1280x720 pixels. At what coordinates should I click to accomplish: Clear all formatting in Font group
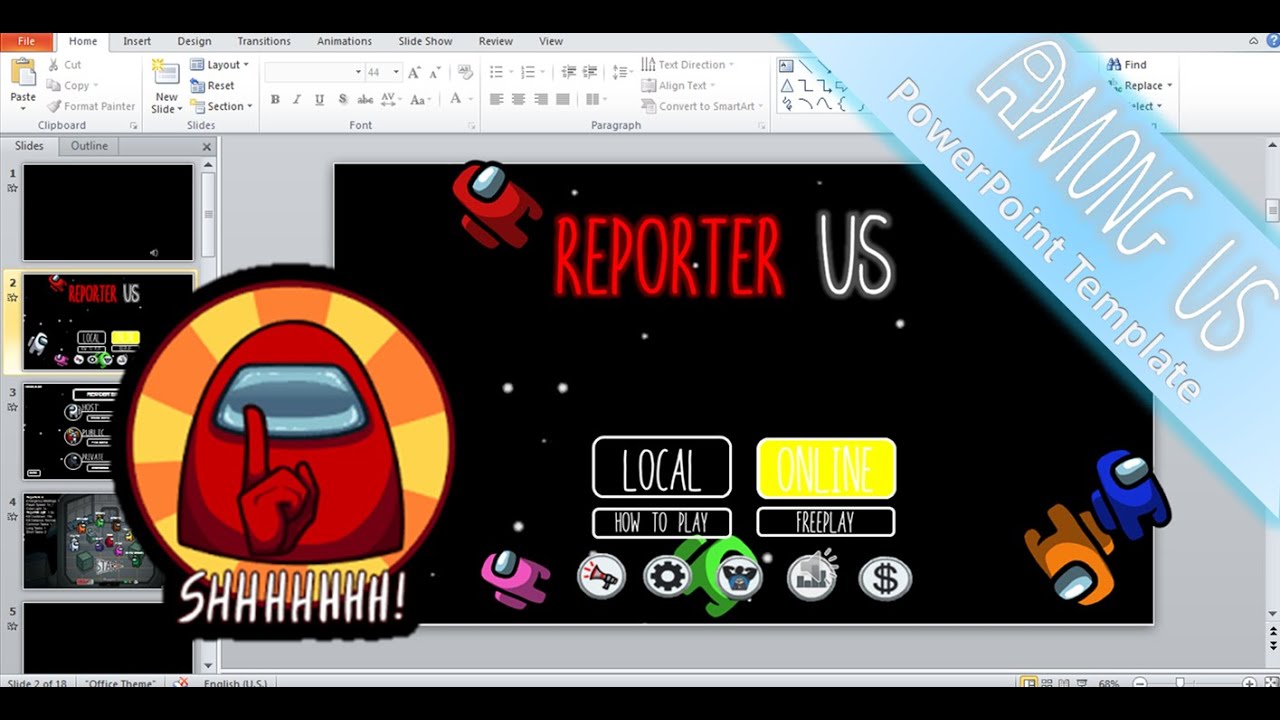pos(464,72)
